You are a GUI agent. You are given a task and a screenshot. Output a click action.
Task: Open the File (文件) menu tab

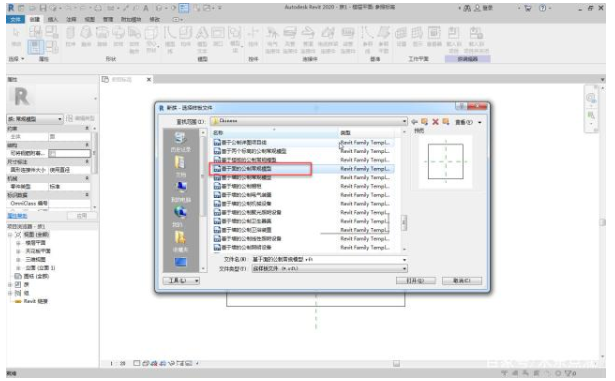point(15,19)
